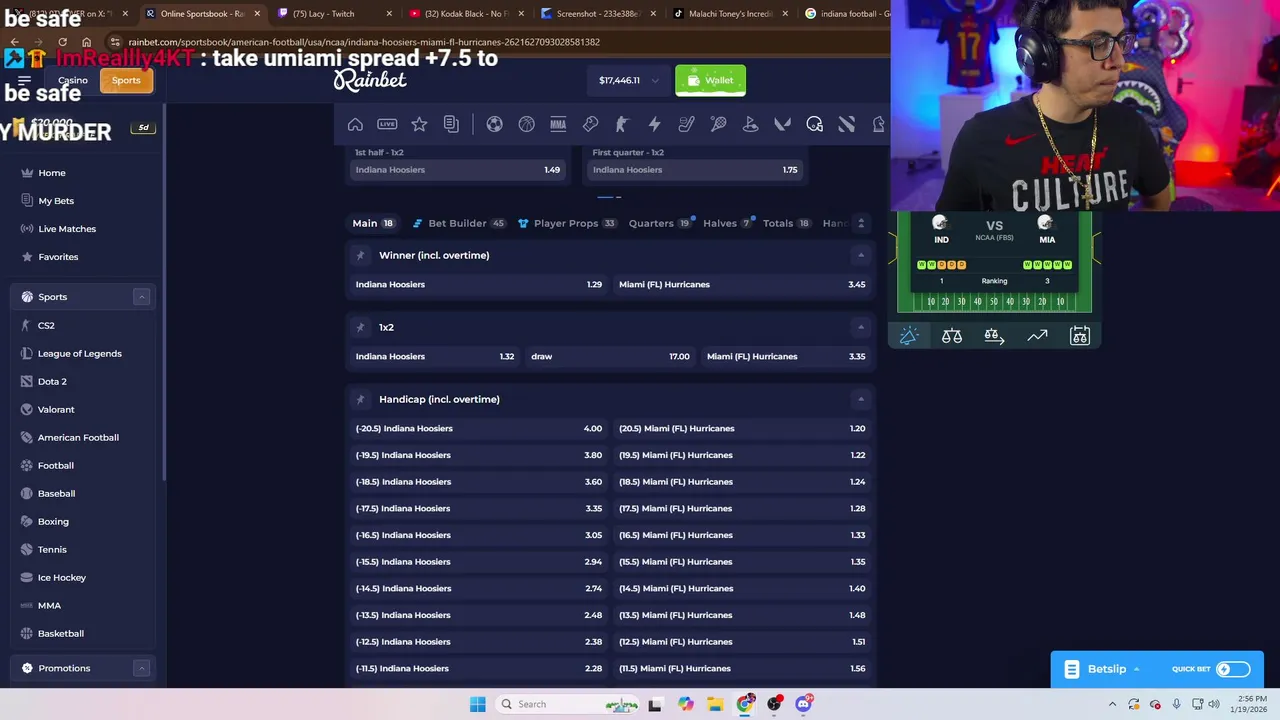Open the Windows Start button

(x=478, y=704)
